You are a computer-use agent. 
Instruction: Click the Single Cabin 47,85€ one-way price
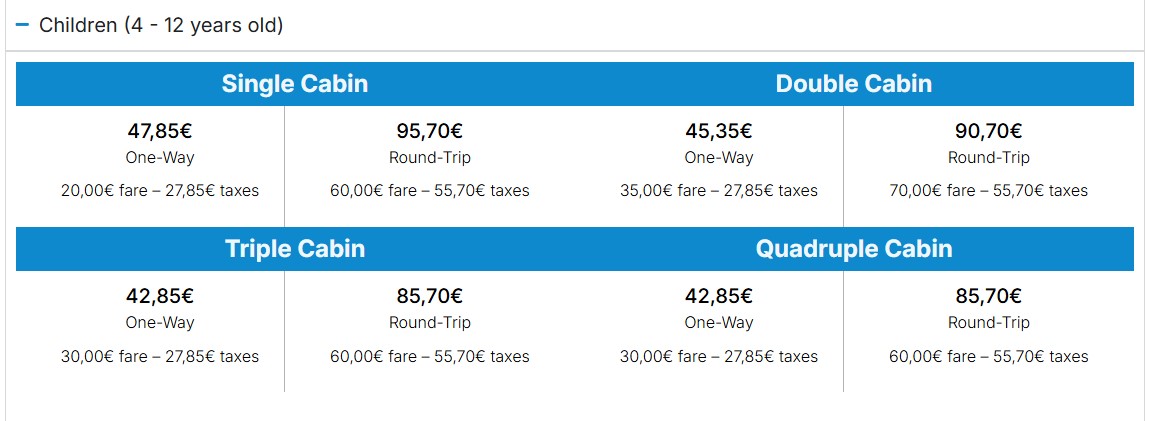(160, 131)
